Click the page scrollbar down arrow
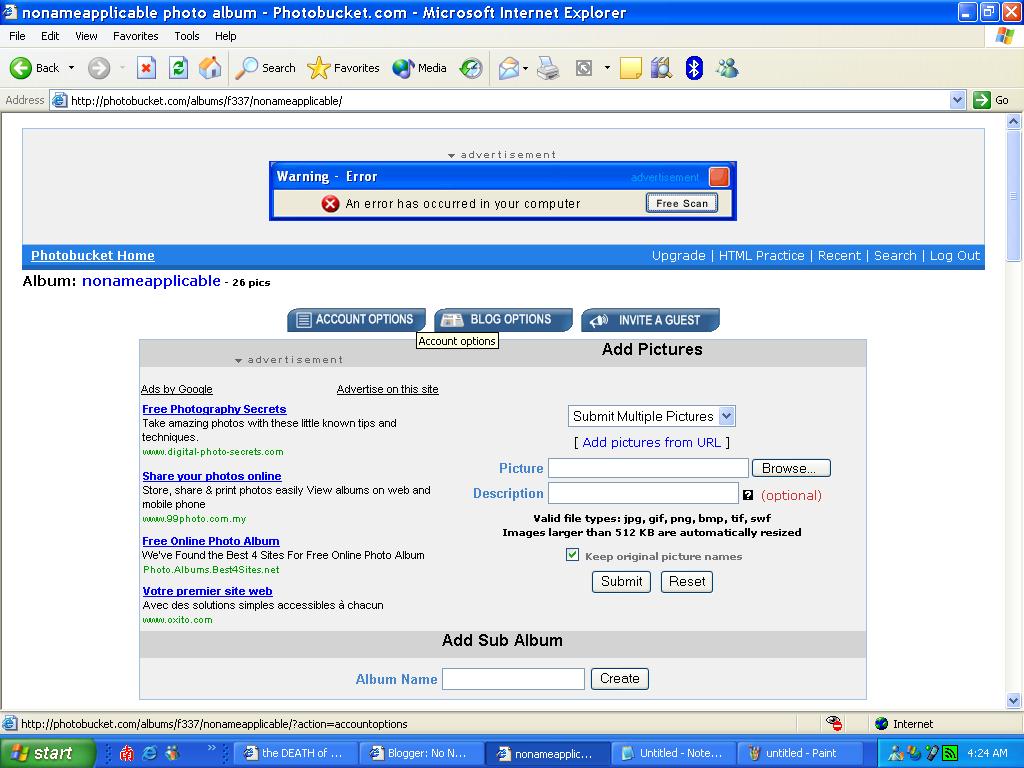The width and height of the screenshot is (1024, 768). click(x=1014, y=701)
